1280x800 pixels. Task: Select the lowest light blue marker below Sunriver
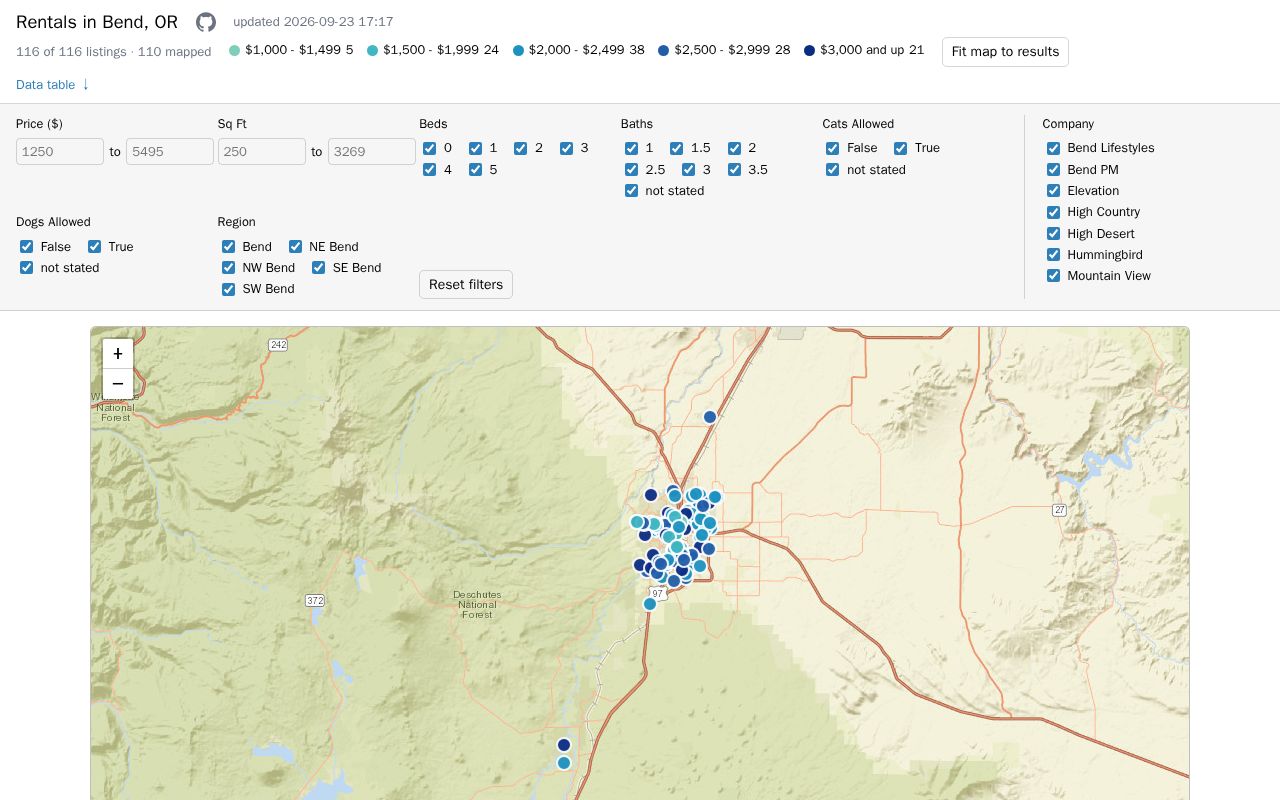click(x=564, y=763)
